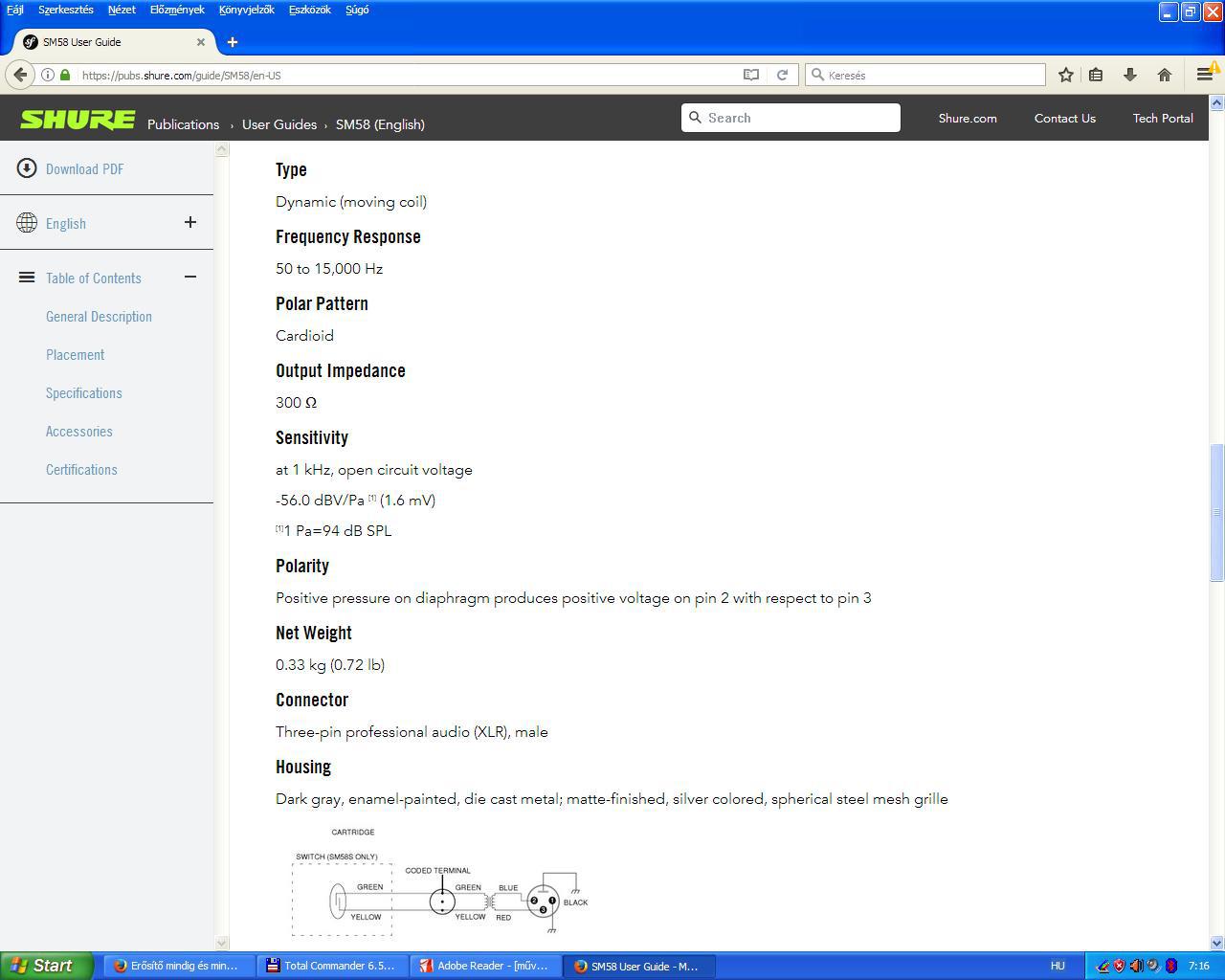The image size is (1225, 980).
Task: Click the volume speaker tray icon
Action: pyautogui.click(x=1136, y=966)
